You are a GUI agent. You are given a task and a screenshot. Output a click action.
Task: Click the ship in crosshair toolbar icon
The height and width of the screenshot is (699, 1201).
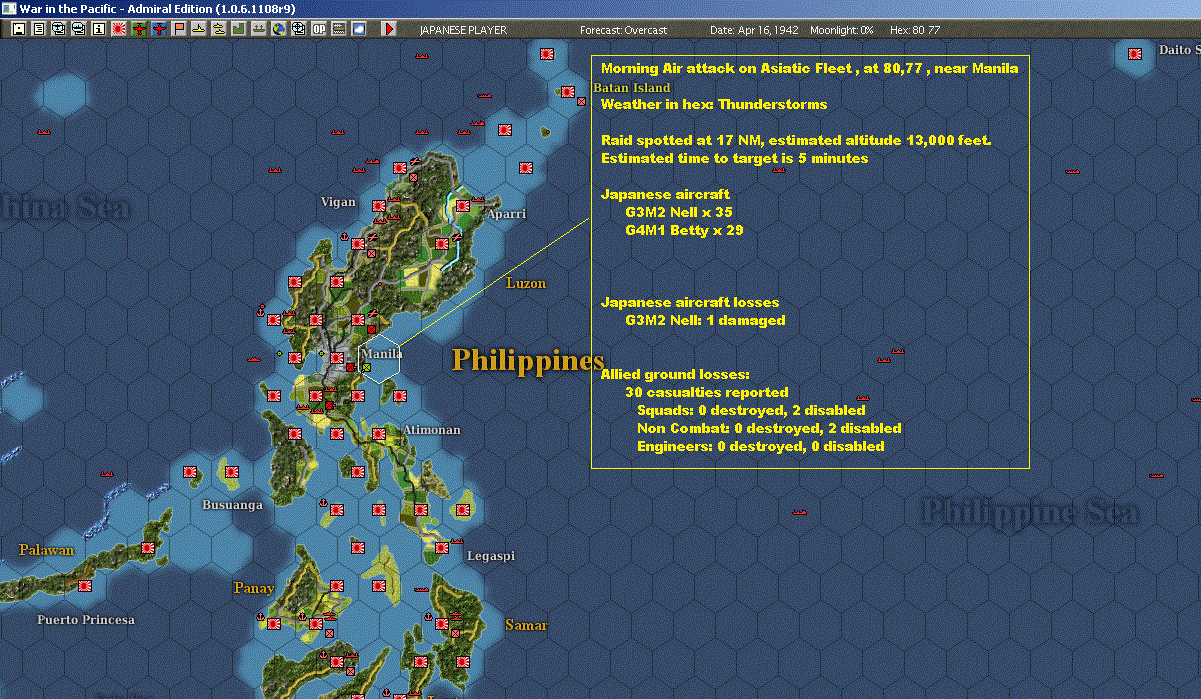298,29
